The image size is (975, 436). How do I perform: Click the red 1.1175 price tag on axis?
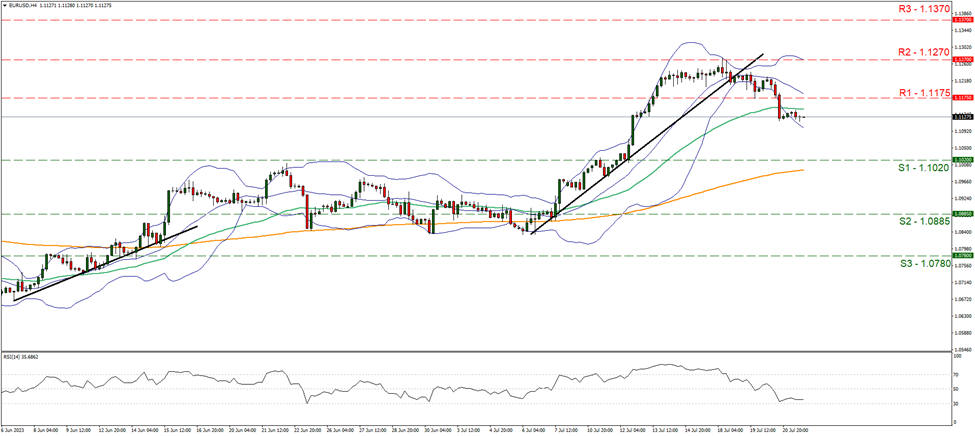tap(963, 98)
